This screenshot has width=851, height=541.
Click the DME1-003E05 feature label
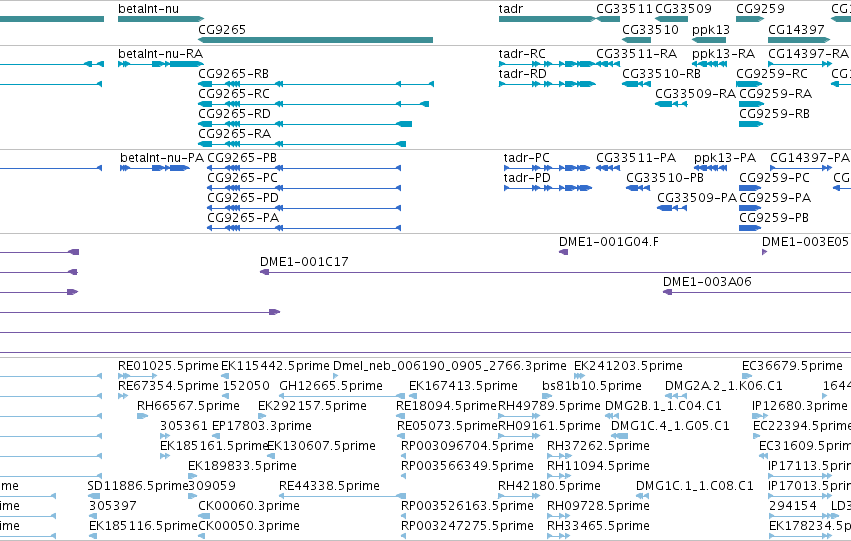[x=805, y=242]
